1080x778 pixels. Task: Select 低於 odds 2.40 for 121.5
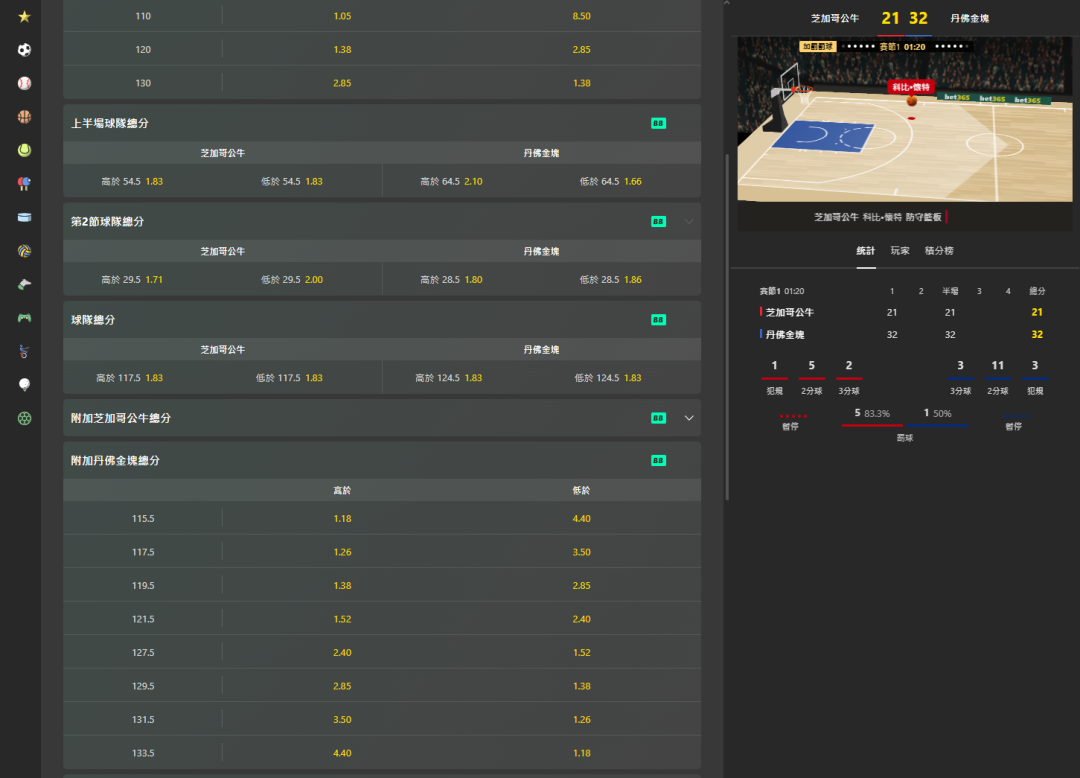coord(581,619)
